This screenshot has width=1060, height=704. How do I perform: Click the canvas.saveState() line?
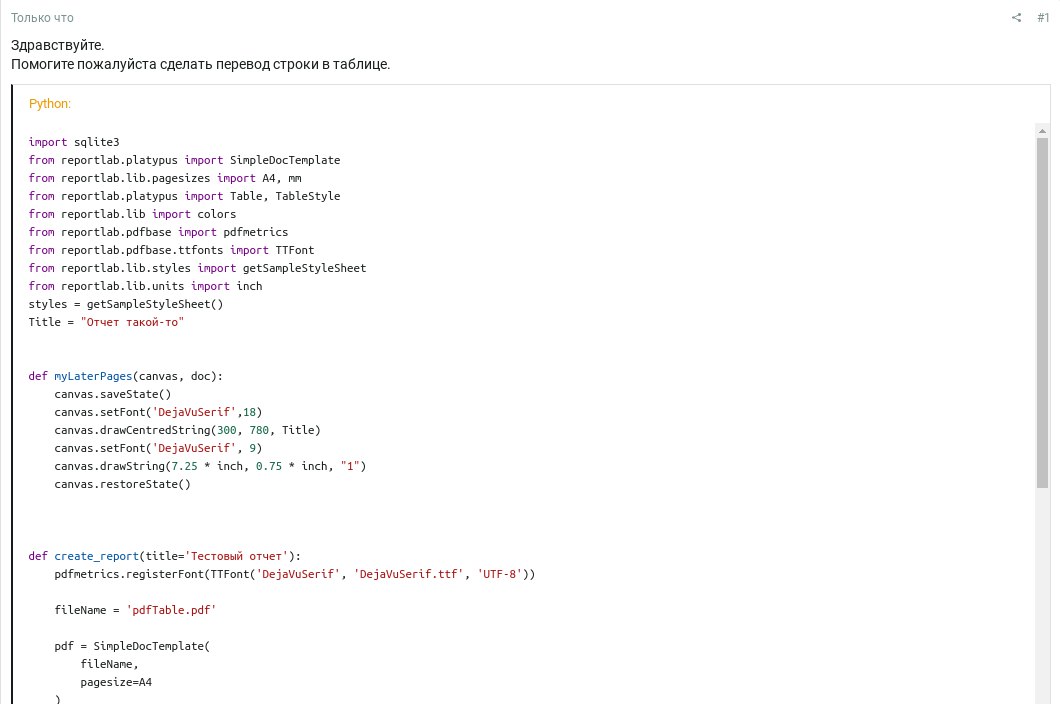[x=112, y=394]
